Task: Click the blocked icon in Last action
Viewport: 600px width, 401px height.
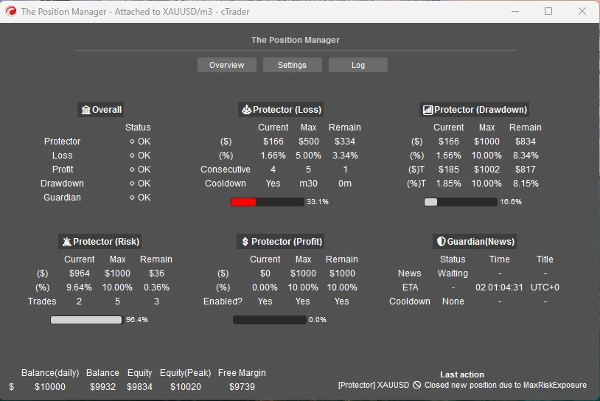Action: (417, 385)
